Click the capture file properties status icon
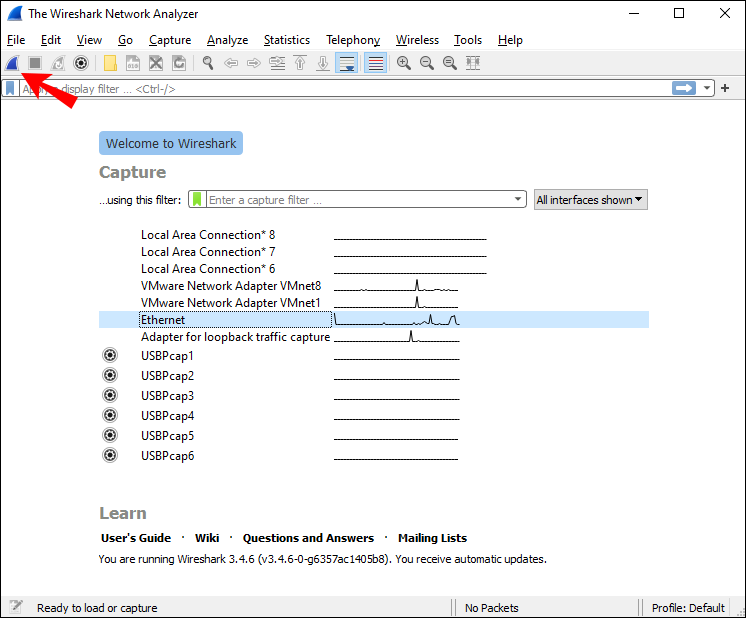The height and width of the screenshot is (618, 746). coord(16,607)
